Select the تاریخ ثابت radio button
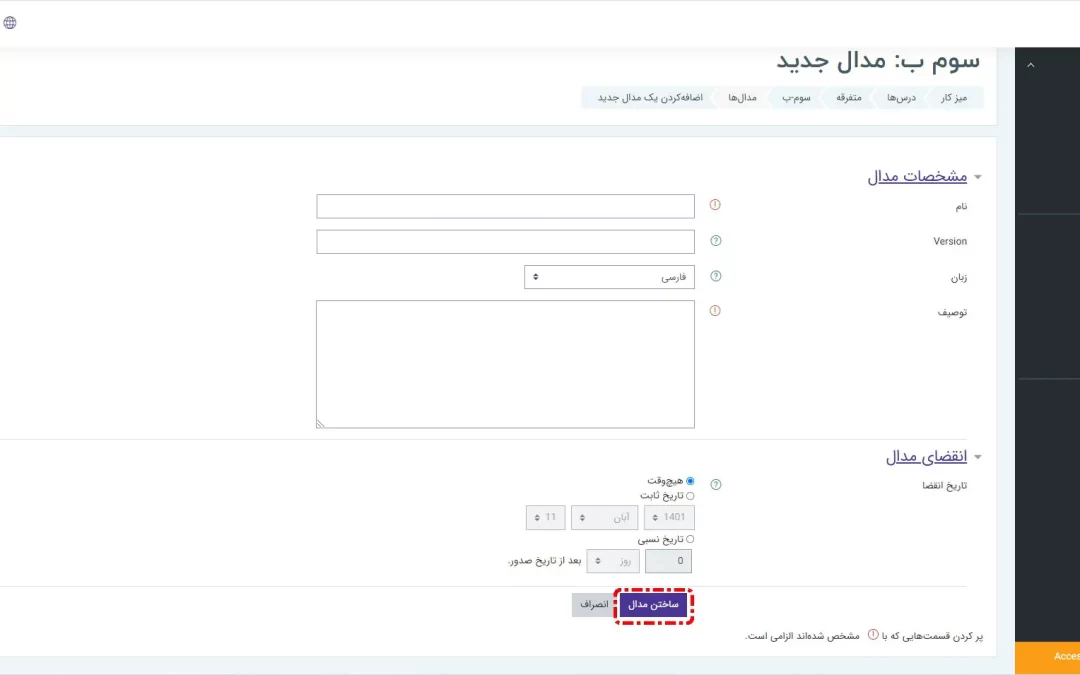This screenshot has height=675, width=1080. coord(690,495)
